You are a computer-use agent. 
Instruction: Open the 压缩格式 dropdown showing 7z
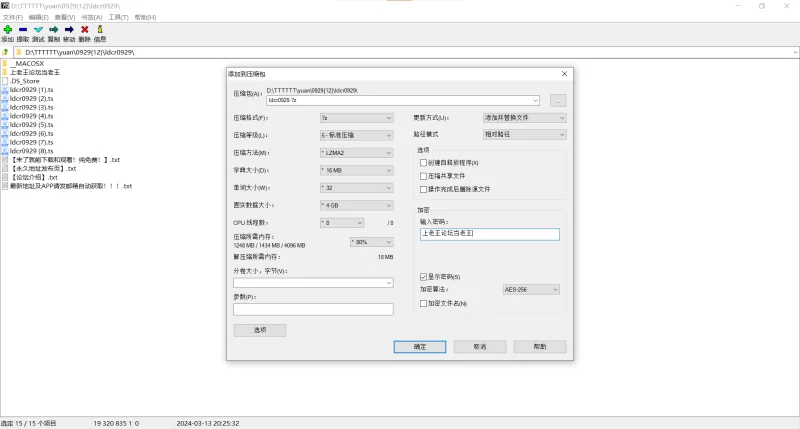(x=356, y=117)
